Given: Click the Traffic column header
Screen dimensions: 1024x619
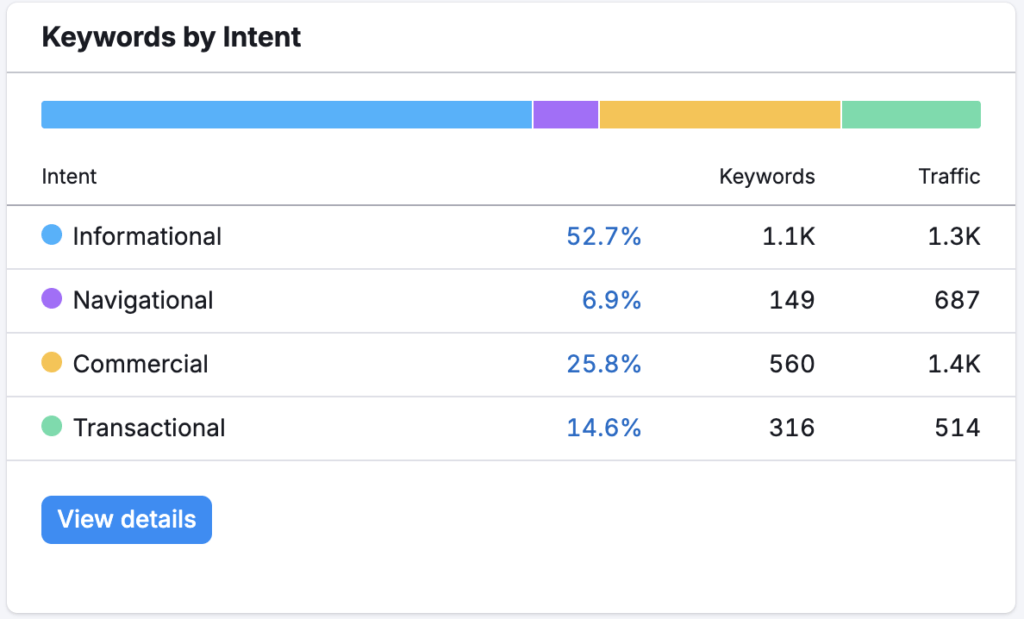Looking at the screenshot, I should click(x=949, y=177).
